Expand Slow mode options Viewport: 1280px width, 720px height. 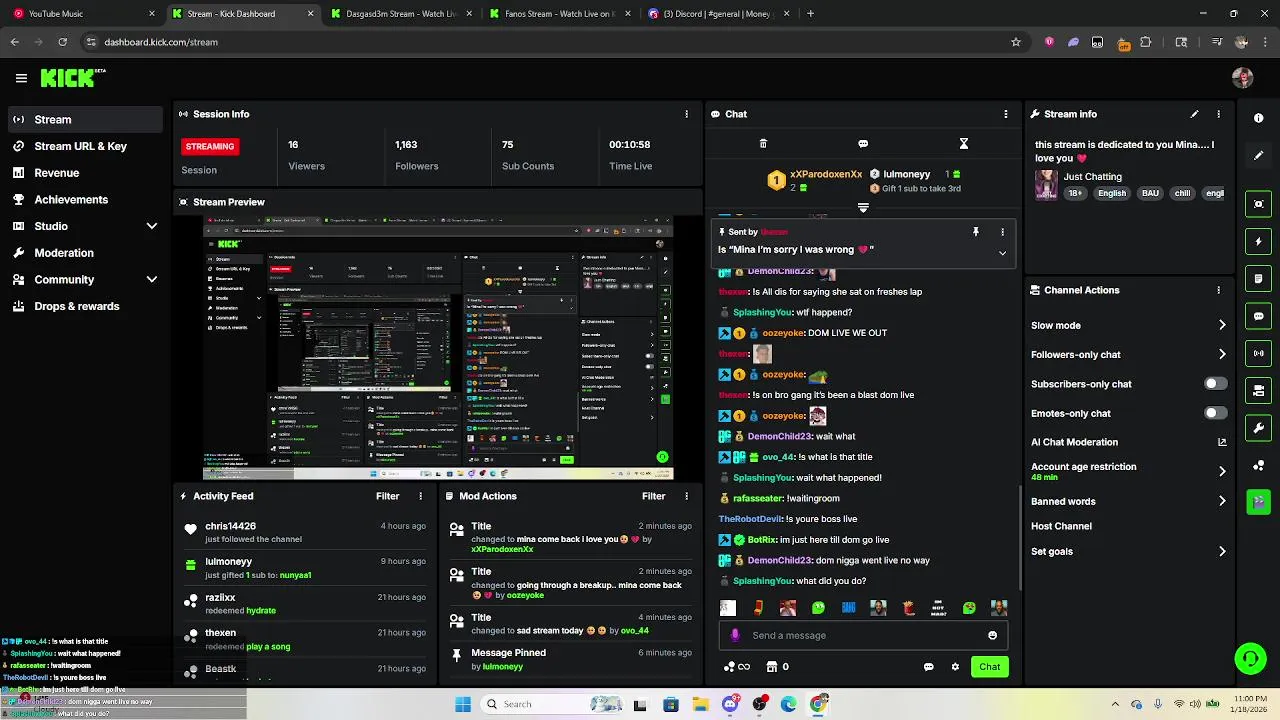1222,325
